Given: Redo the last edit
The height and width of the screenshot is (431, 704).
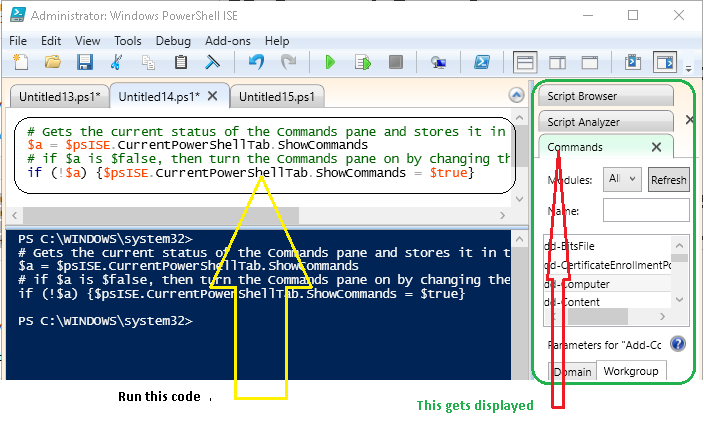Looking at the screenshot, I should coord(288,62).
